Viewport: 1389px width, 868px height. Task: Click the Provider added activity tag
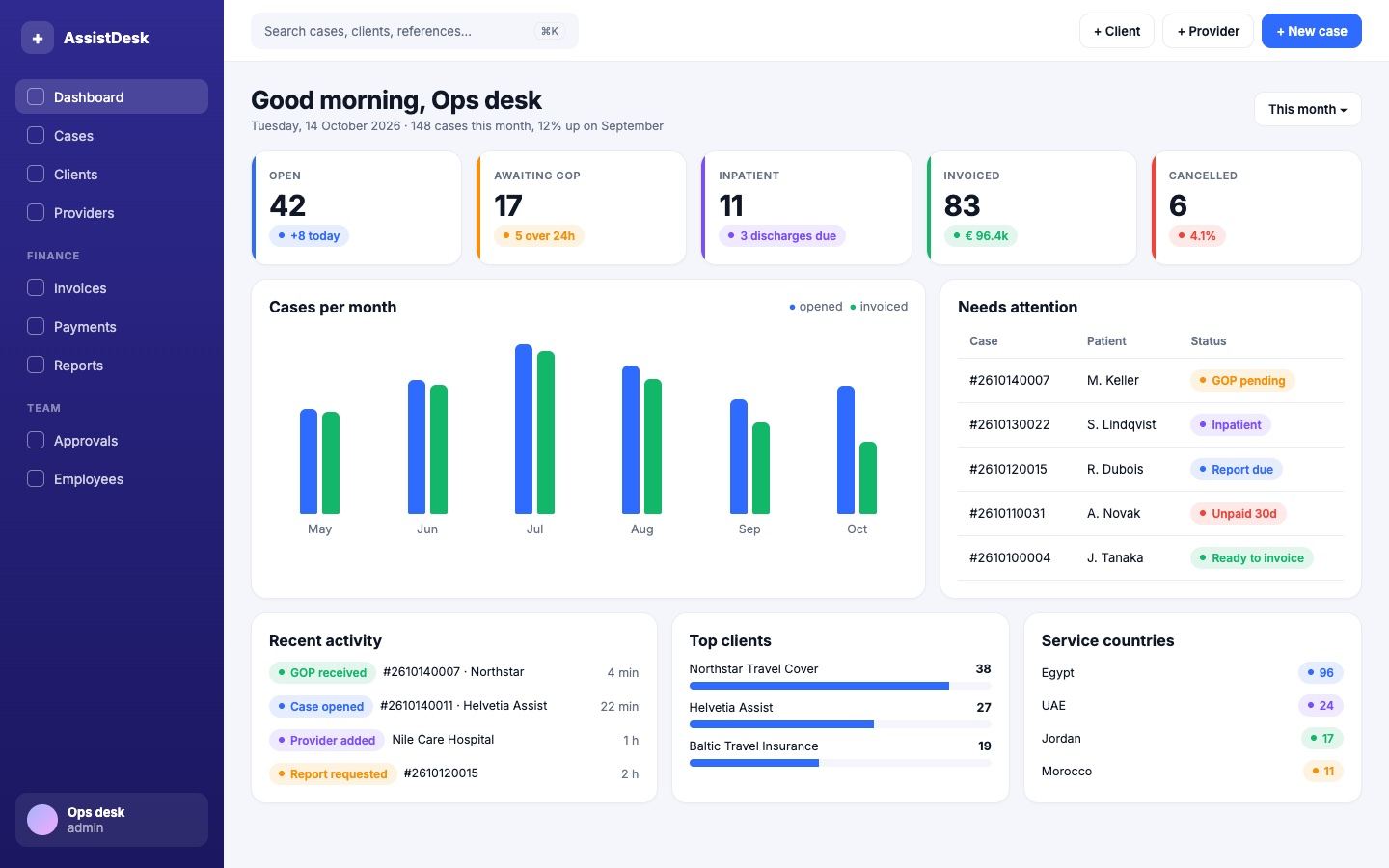[327, 740]
